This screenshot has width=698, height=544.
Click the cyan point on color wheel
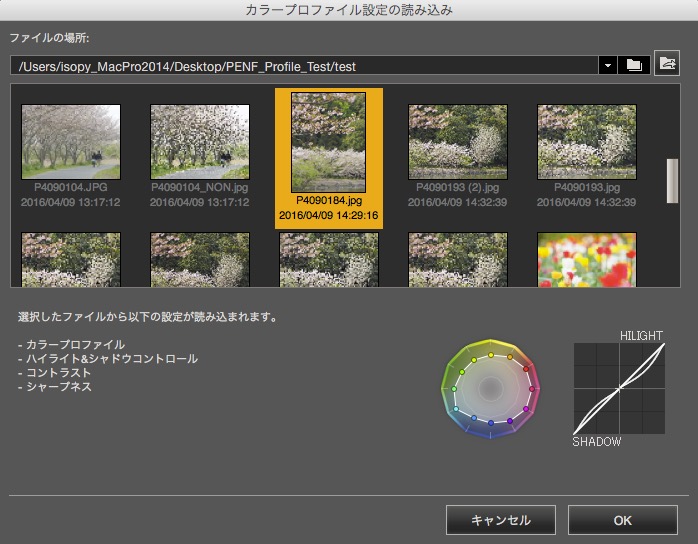pos(456,409)
